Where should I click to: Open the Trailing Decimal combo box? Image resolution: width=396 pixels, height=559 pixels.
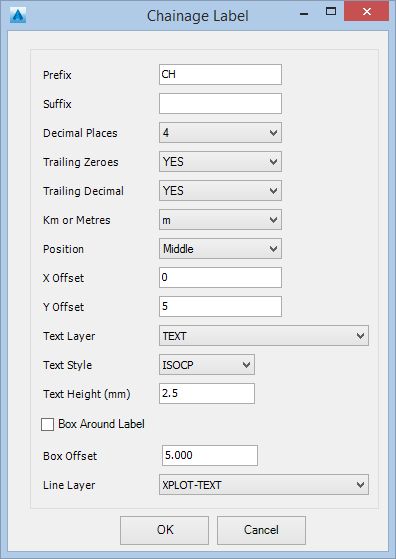click(x=220, y=190)
